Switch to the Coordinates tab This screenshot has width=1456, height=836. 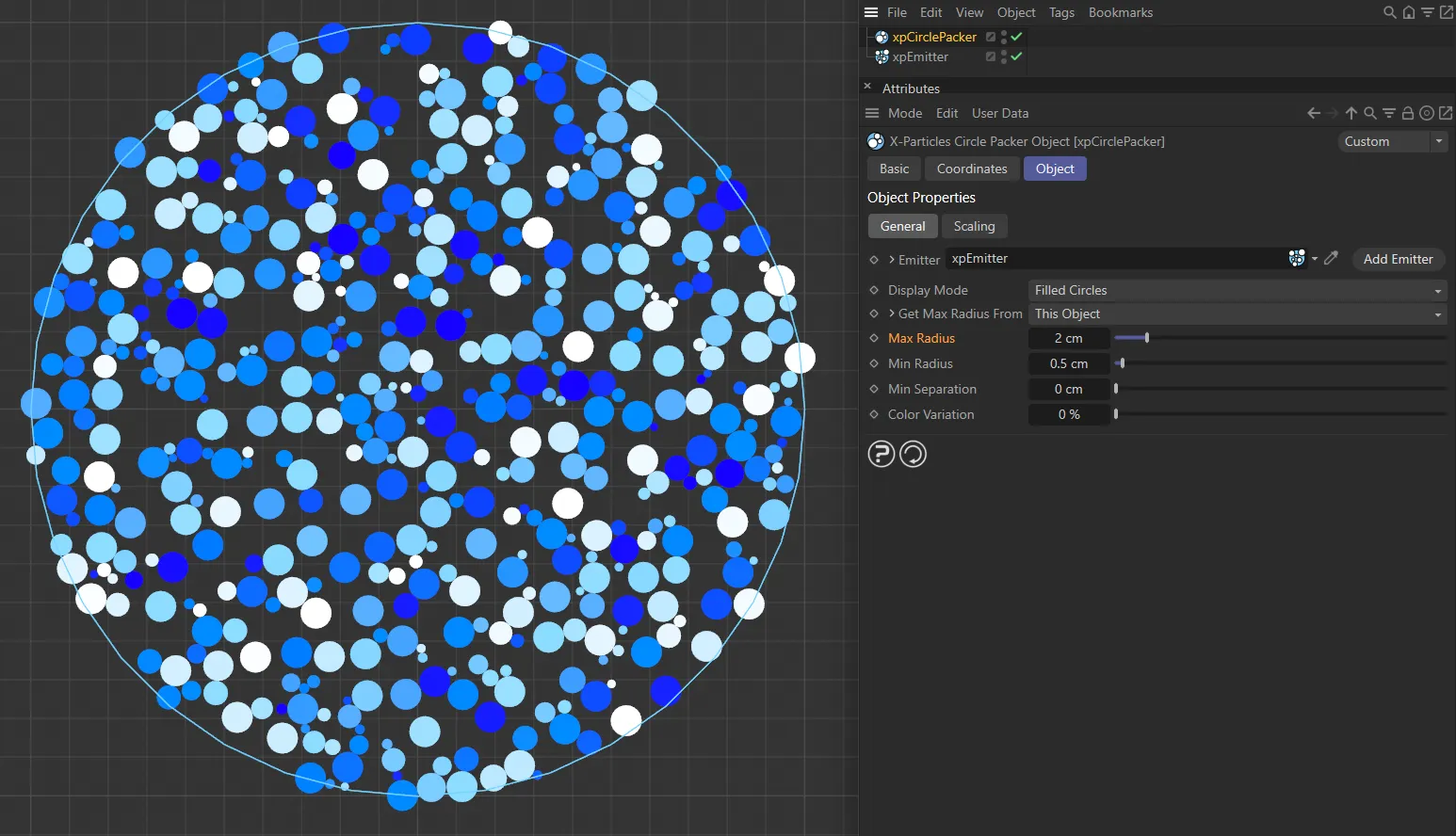point(971,169)
